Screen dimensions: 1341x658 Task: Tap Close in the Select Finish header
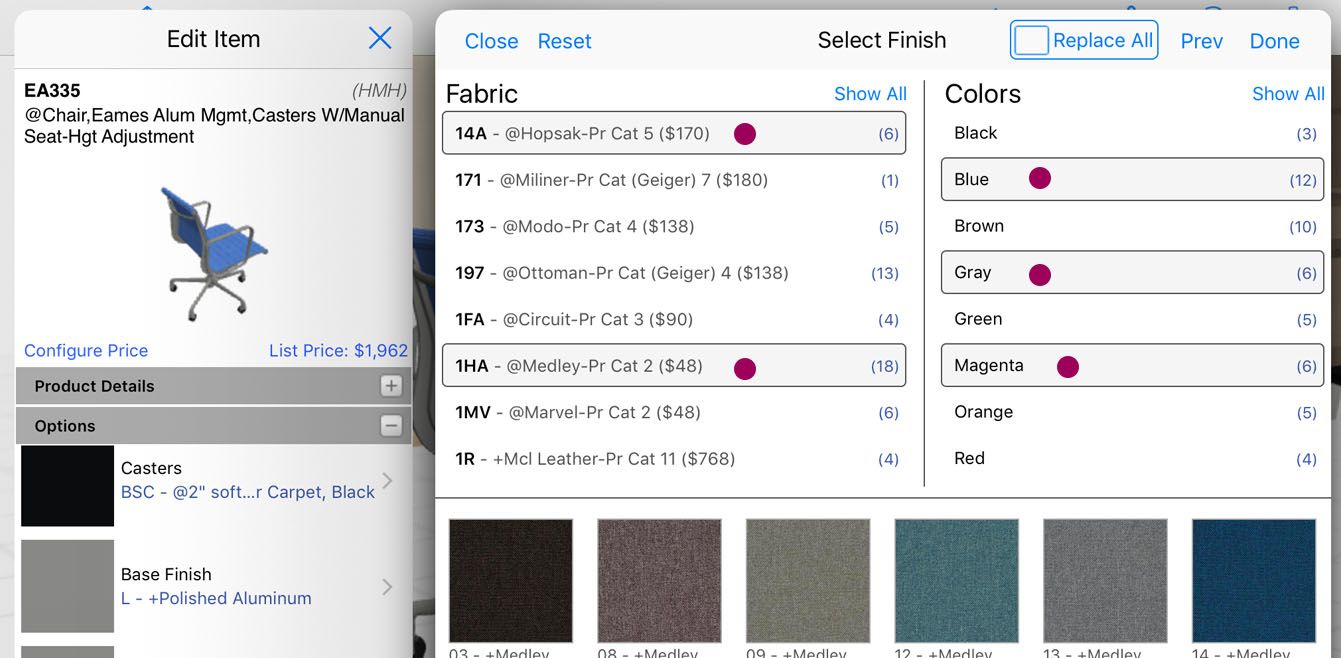pyautogui.click(x=491, y=41)
